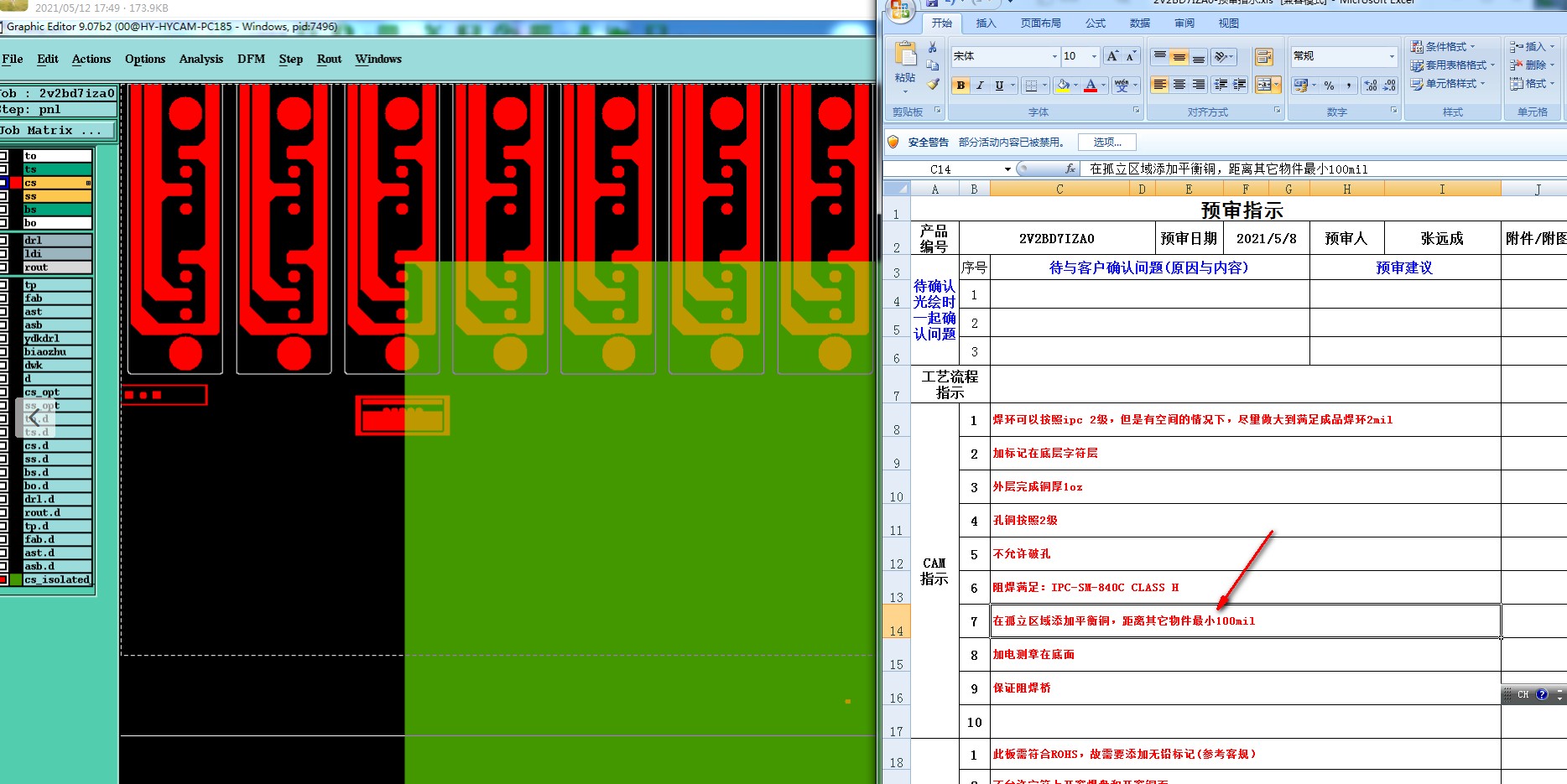Click the Decrease Indent icon
This screenshot has height=784, width=1567.
click(x=1221, y=85)
